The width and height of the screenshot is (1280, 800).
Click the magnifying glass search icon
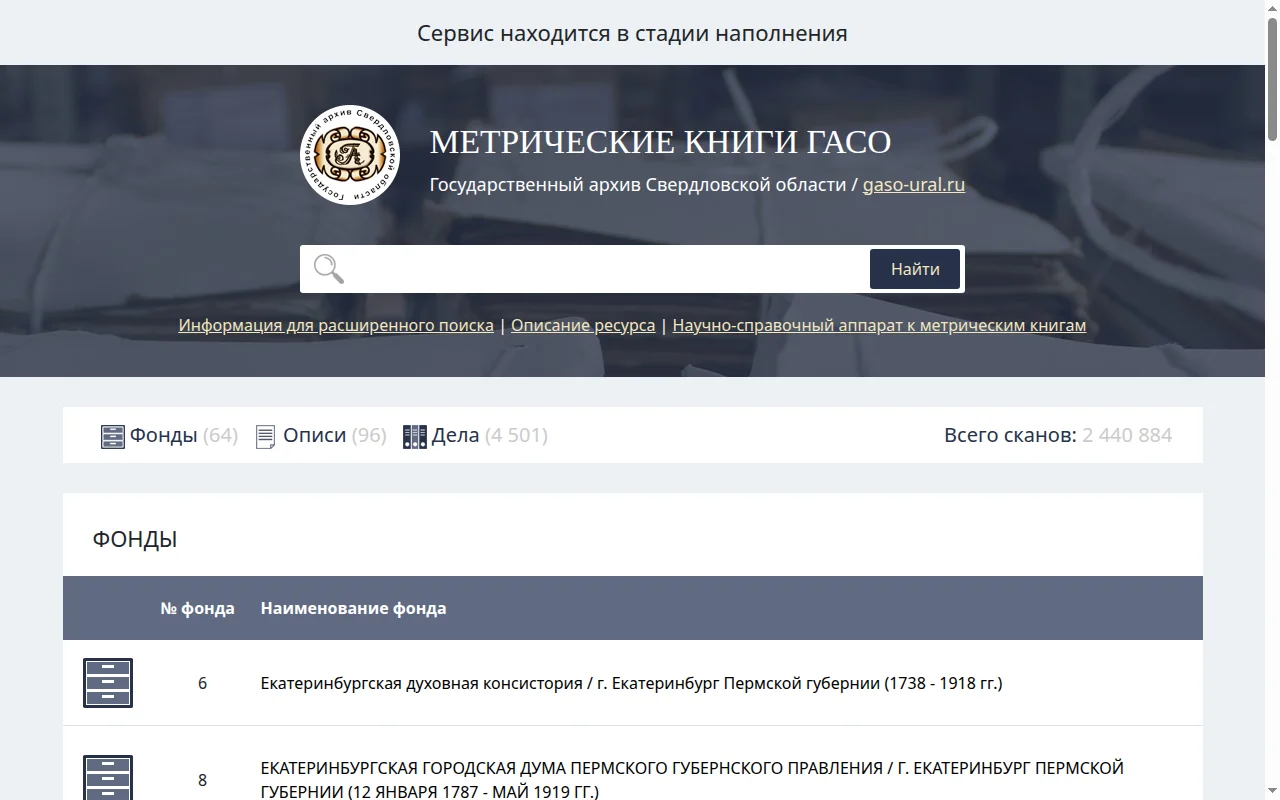point(329,269)
